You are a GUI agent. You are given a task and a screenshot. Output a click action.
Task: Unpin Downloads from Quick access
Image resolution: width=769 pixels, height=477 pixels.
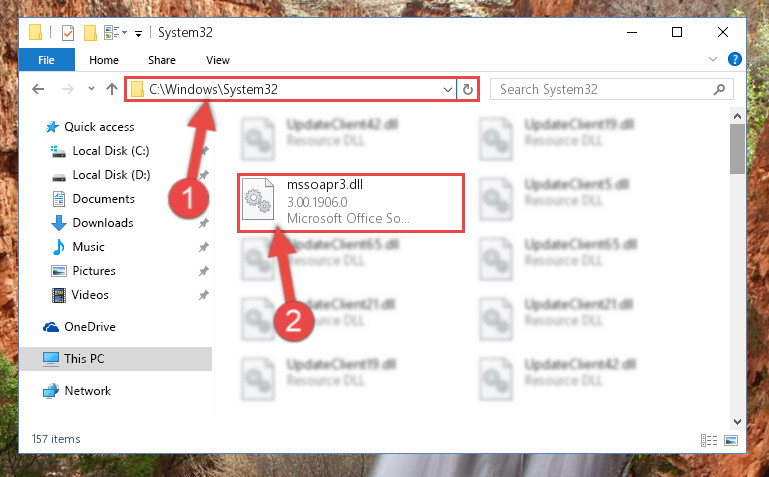[204, 223]
